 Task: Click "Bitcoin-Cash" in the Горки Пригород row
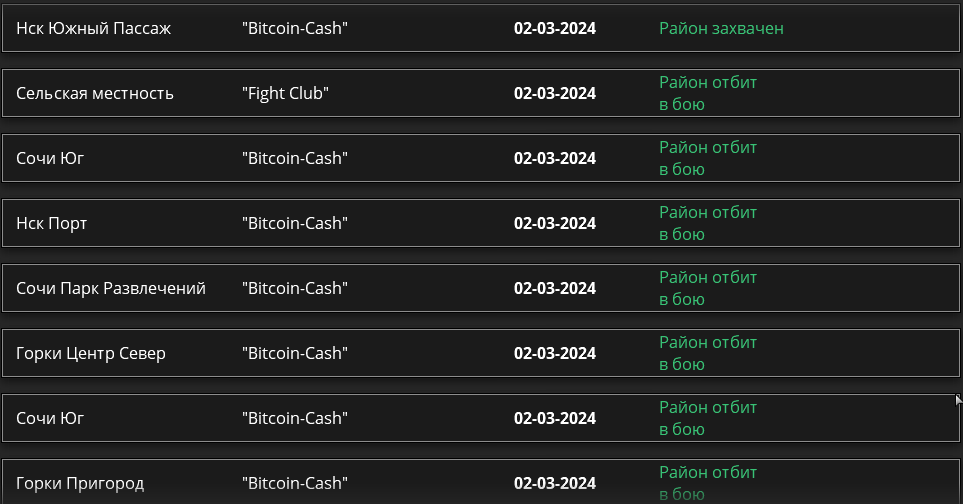click(295, 484)
